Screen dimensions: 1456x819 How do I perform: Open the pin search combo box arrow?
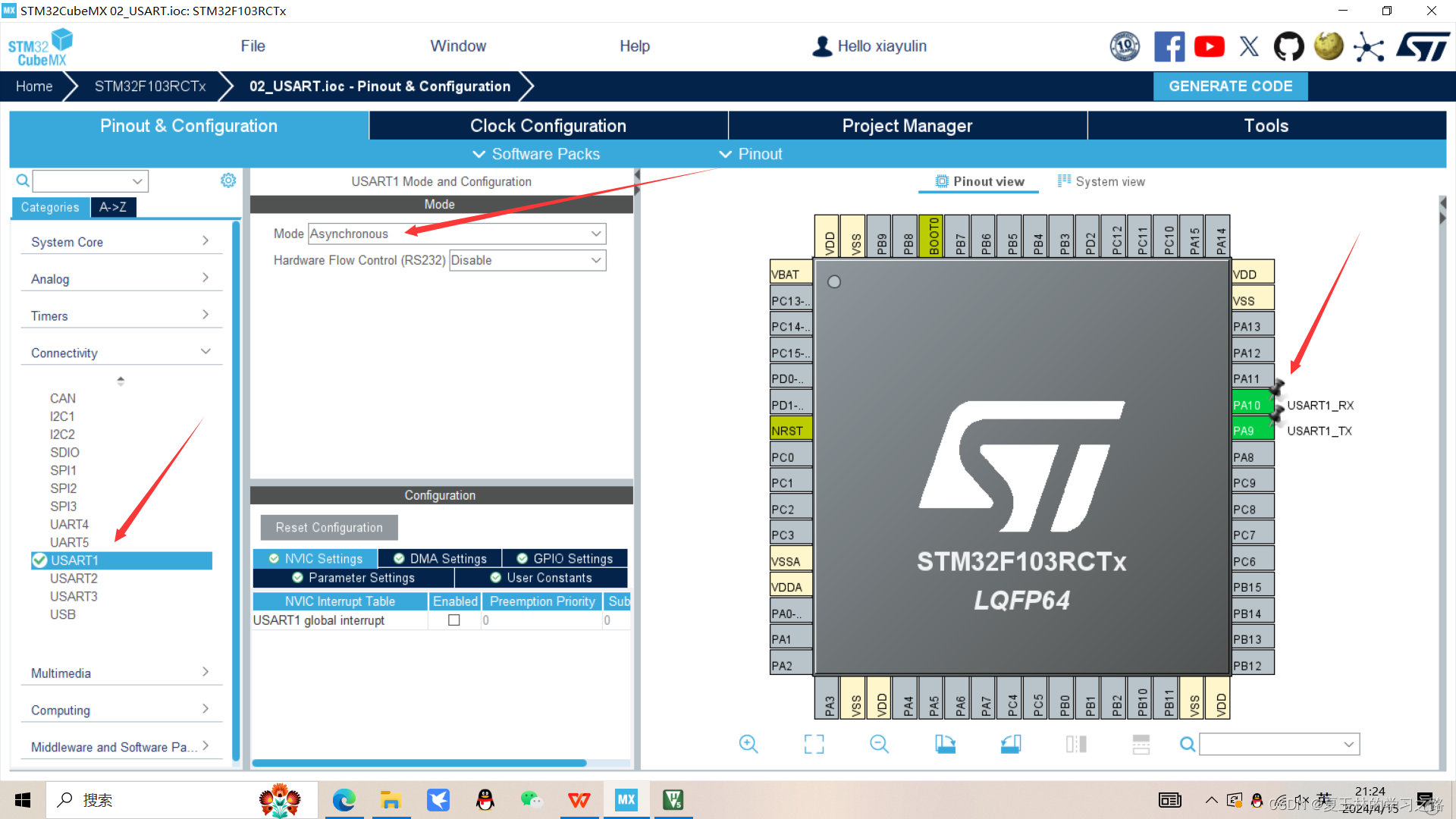click(x=1348, y=744)
